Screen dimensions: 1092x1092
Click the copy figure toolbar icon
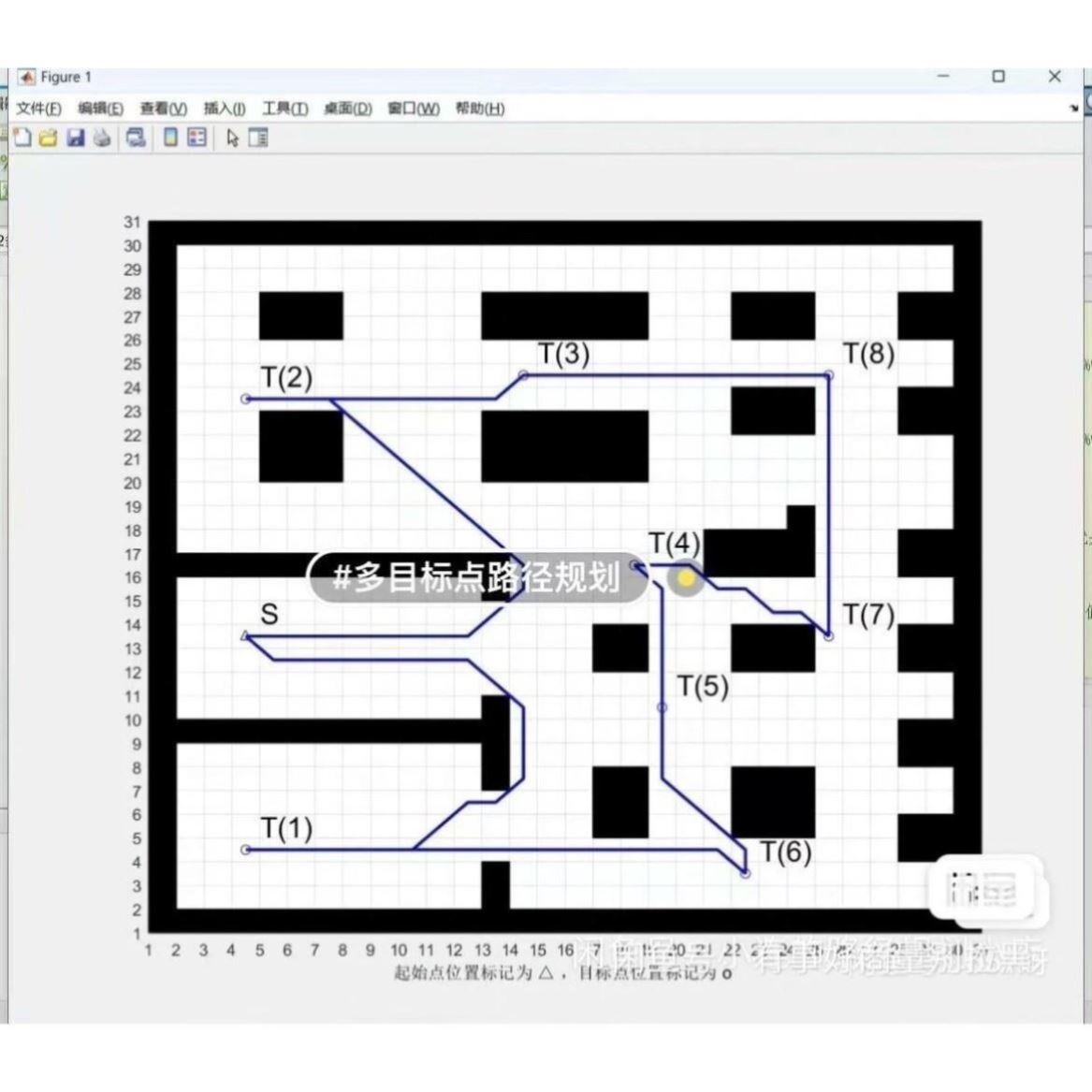coord(134,138)
